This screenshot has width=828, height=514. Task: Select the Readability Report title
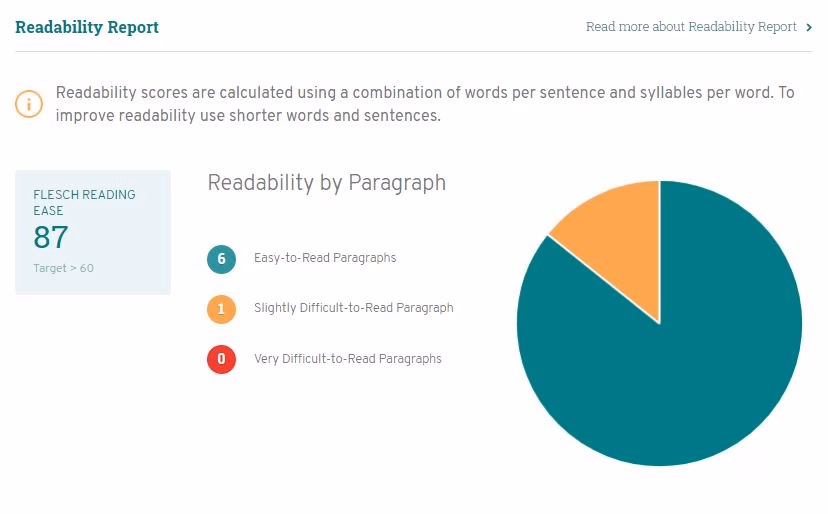click(x=87, y=27)
